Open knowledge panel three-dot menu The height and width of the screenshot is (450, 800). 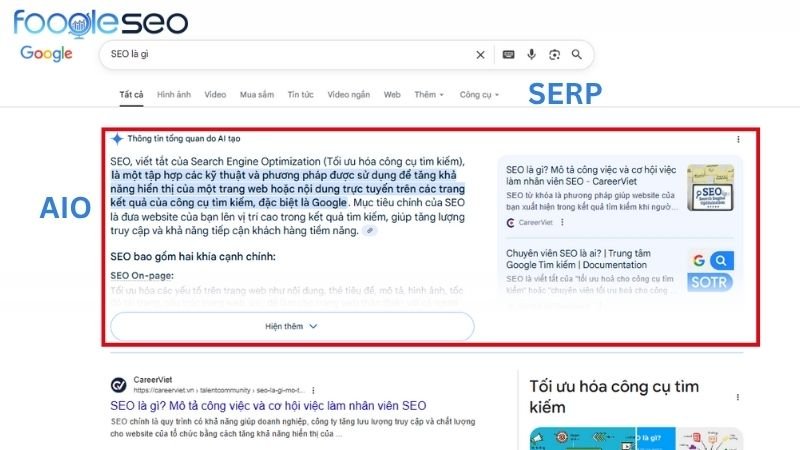click(738, 397)
